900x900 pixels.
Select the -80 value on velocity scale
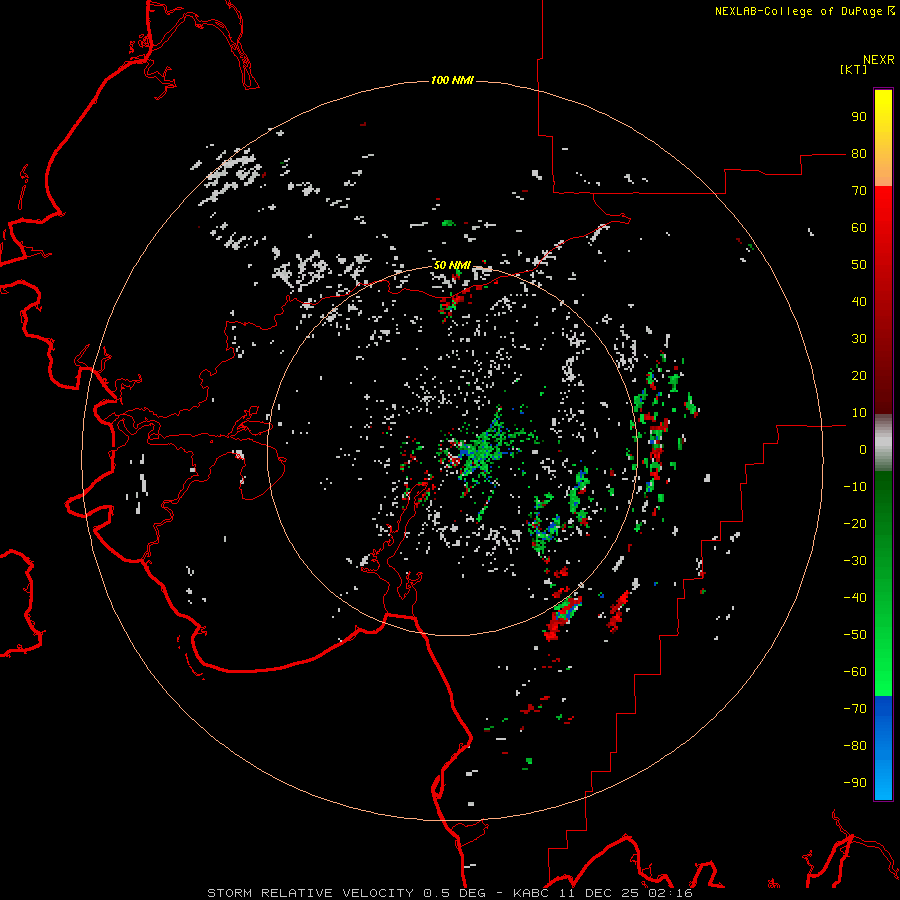click(855, 746)
